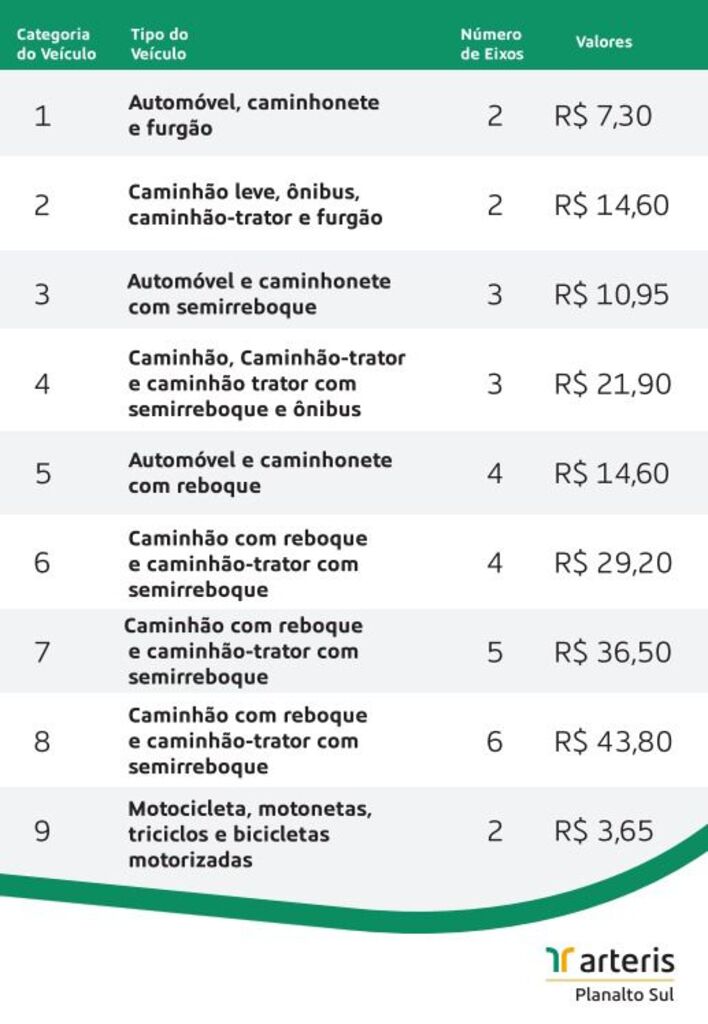This screenshot has width=708, height=1024.
Task: Select category 7 row number
Action: pos(42,652)
